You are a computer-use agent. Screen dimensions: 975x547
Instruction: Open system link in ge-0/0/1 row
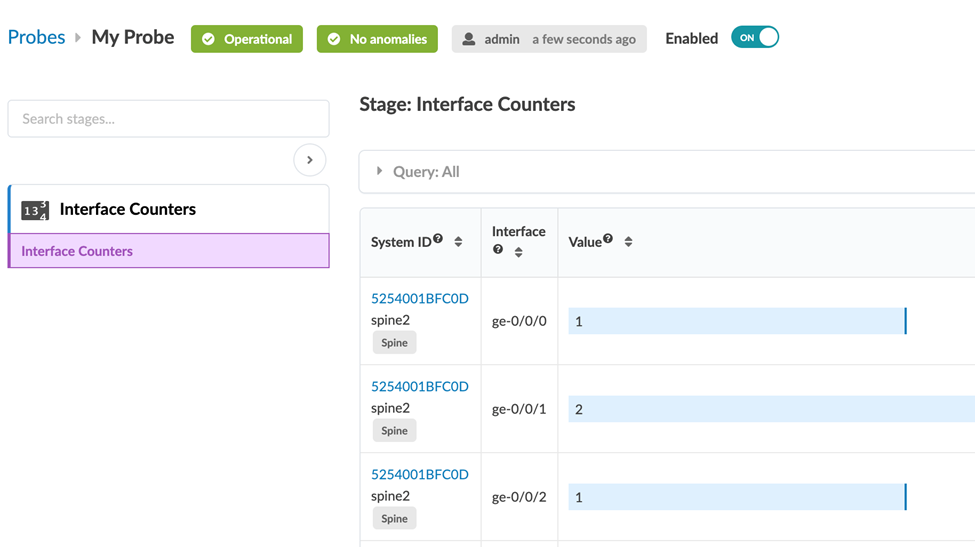(419, 386)
